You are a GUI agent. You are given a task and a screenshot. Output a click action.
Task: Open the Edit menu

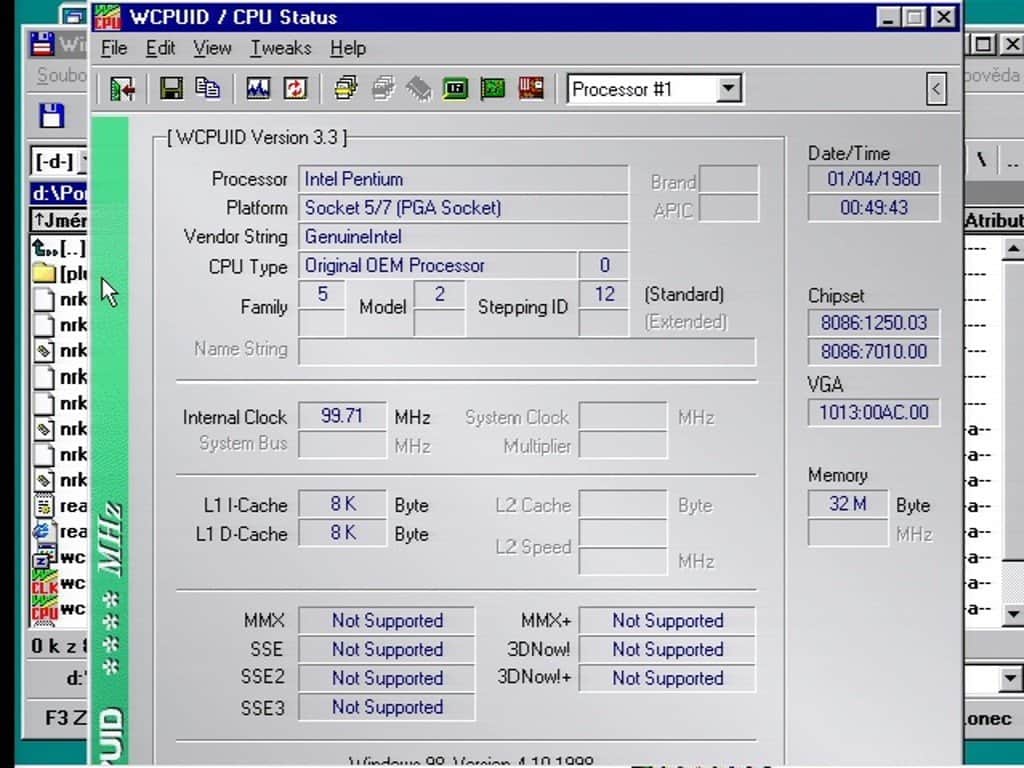[160, 48]
